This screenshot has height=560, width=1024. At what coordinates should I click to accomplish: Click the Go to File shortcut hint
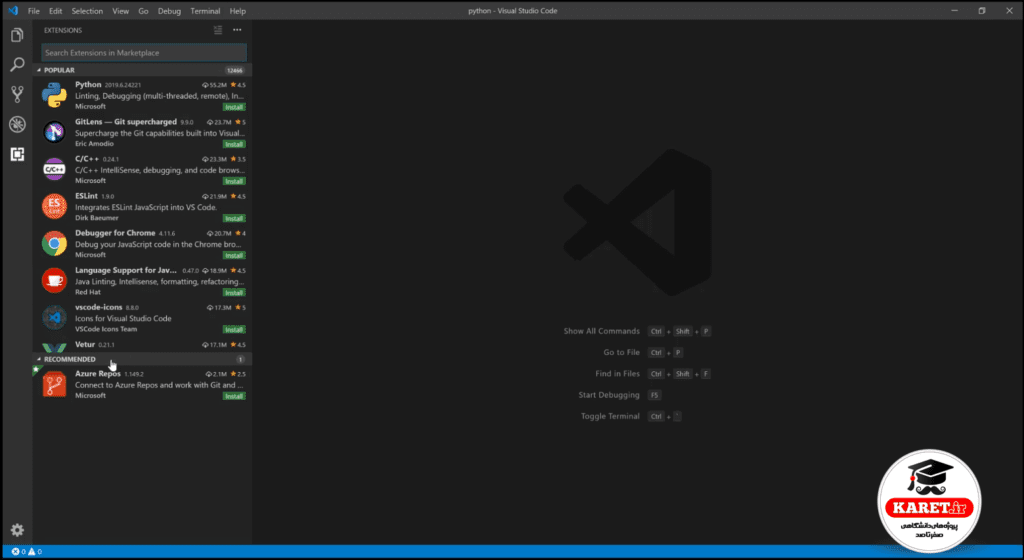point(643,352)
